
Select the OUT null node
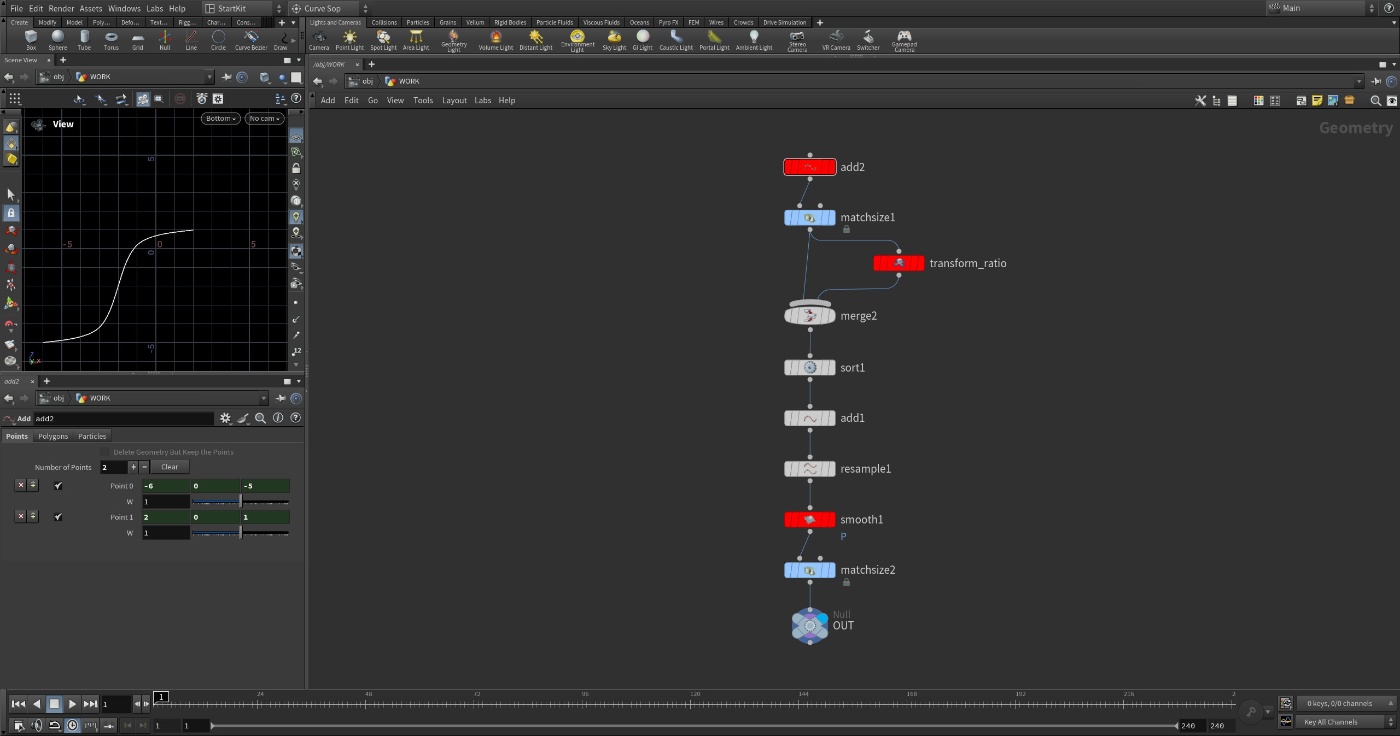(x=810, y=625)
